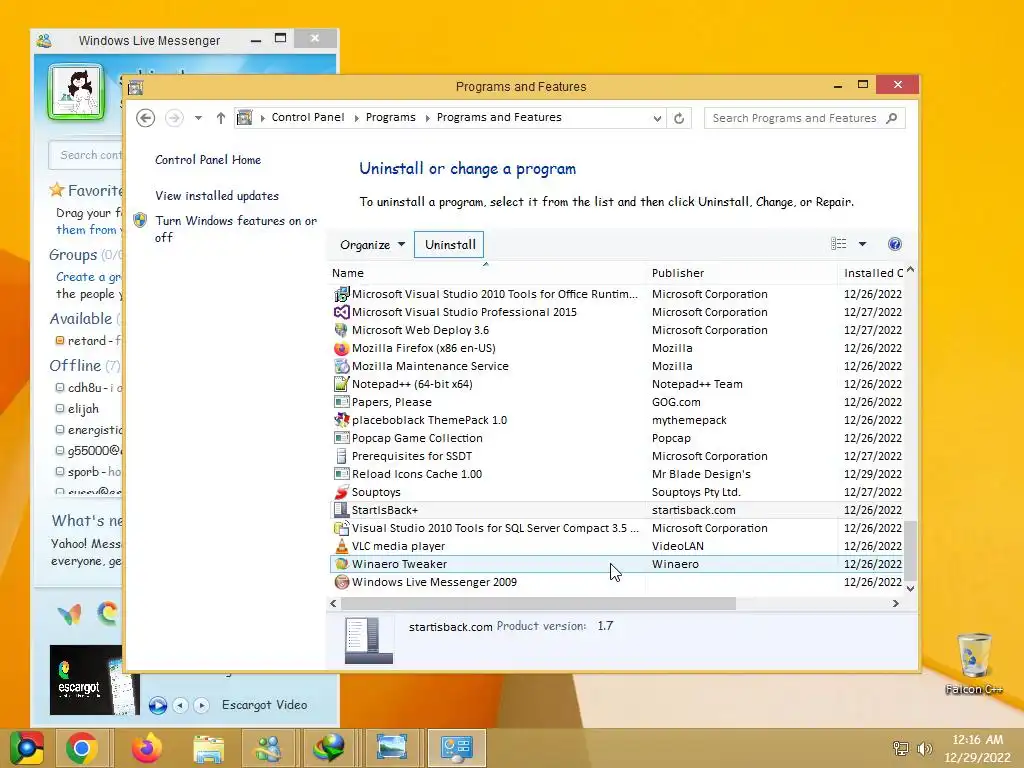Click the escargot video thumbnail
This screenshot has height=768, width=1024.
94,680
